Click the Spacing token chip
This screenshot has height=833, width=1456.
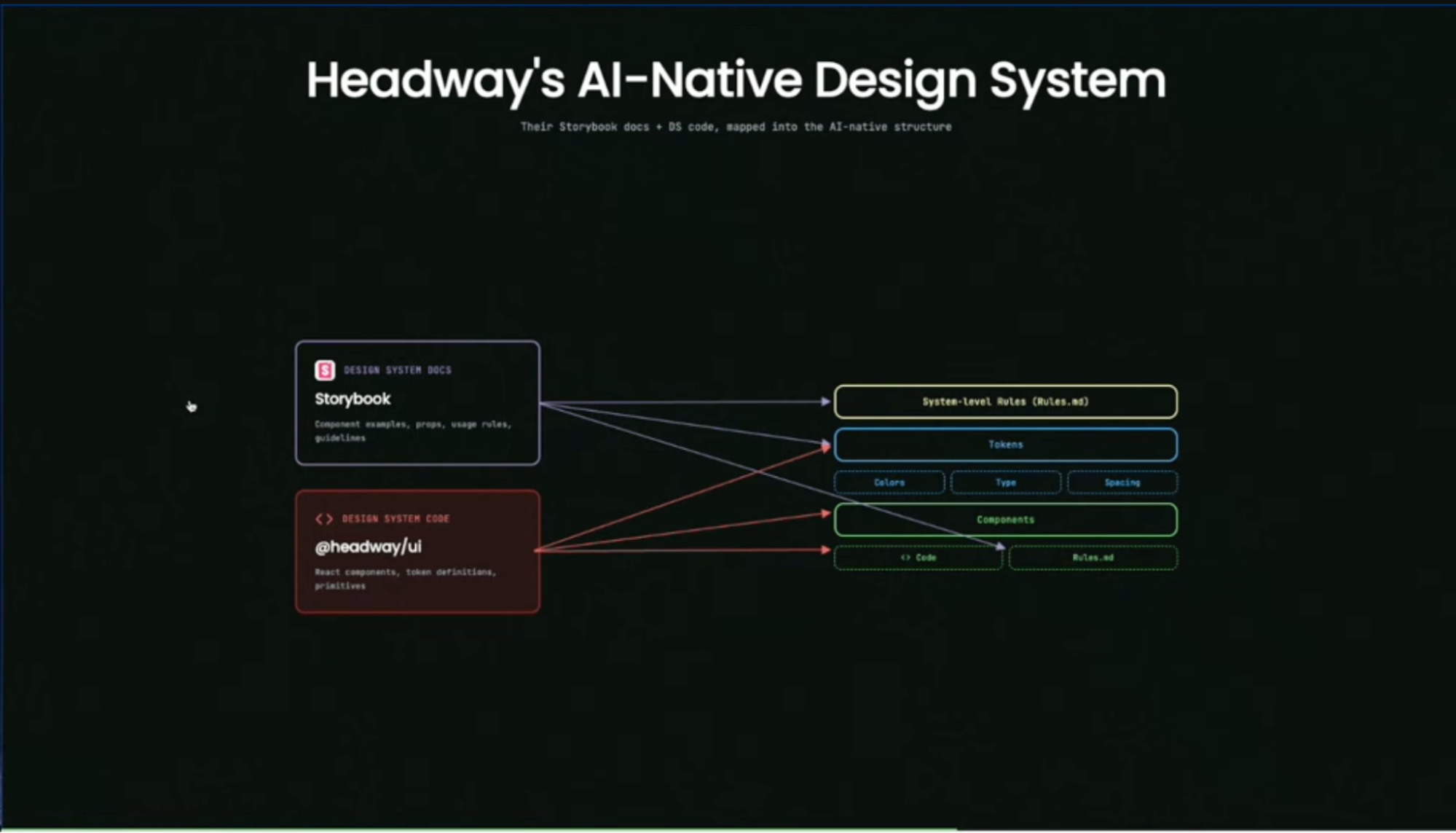1122,482
